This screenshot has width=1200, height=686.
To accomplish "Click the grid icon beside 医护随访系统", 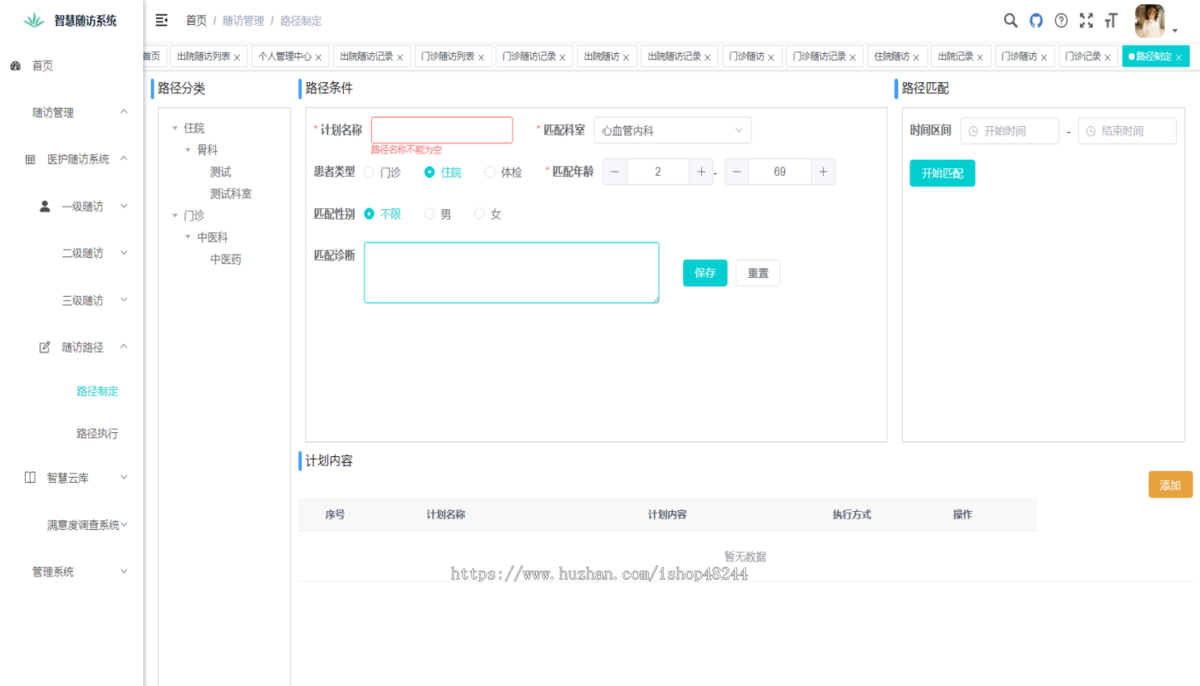I will click(x=30, y=159).
